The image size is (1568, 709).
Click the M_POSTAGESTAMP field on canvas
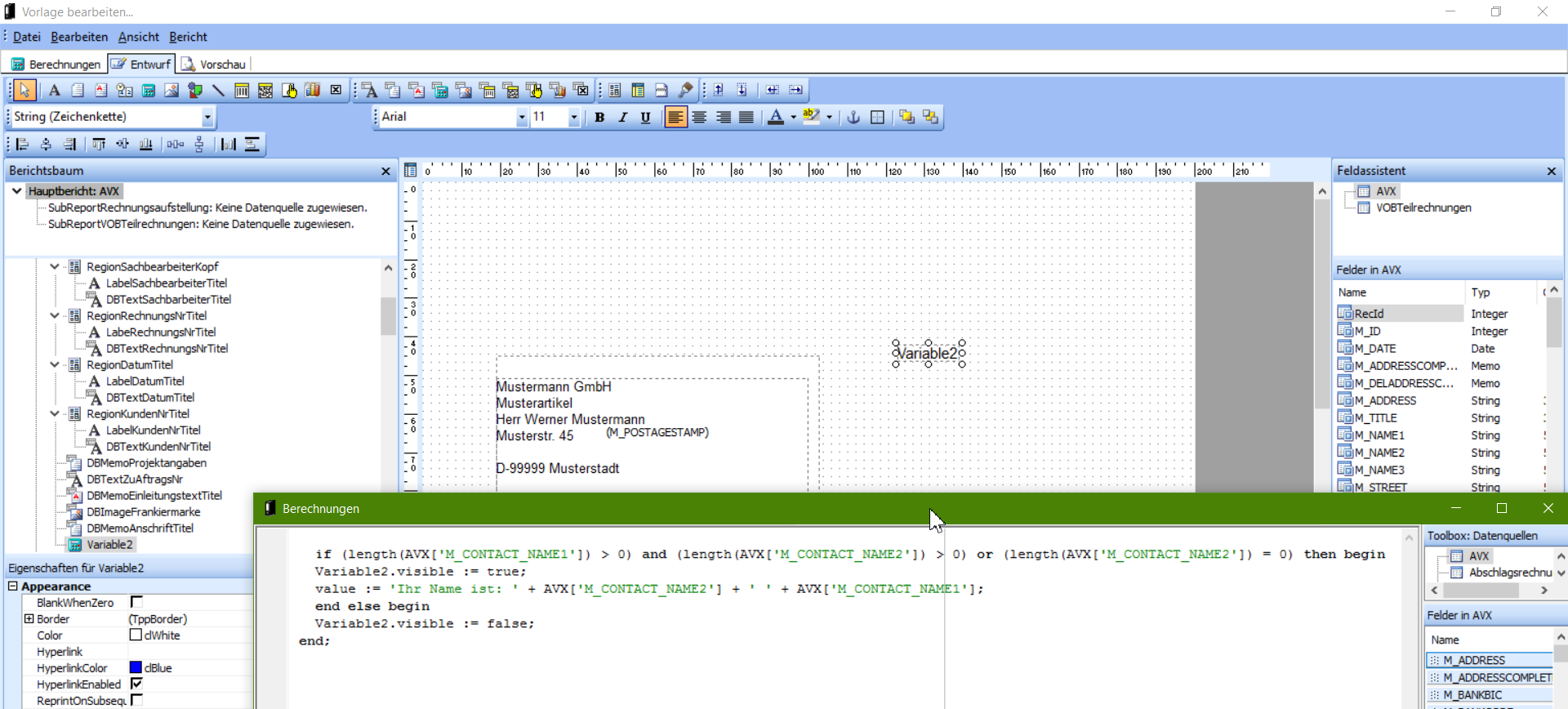point(657,432)
